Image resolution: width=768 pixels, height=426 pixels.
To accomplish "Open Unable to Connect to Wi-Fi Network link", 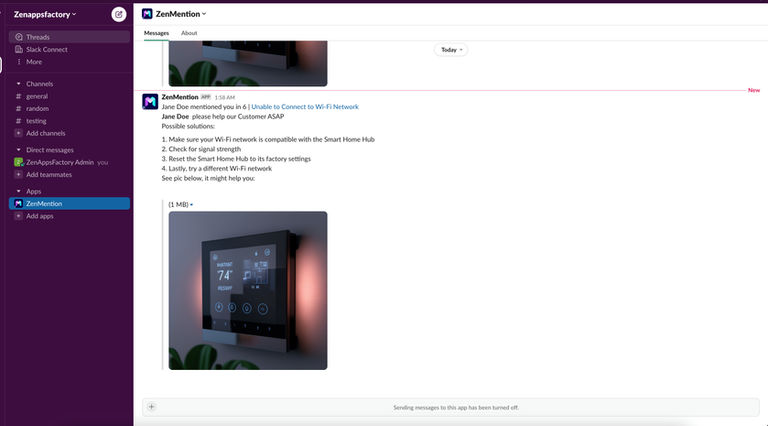I will click(305, 107).
